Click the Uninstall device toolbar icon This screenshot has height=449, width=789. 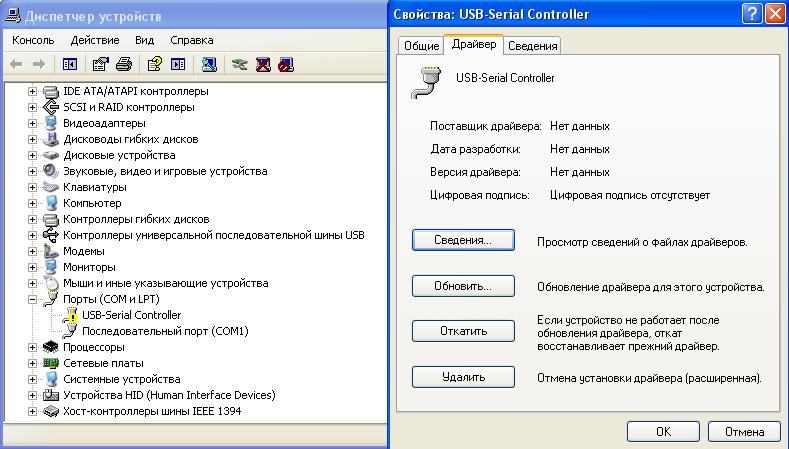[x=263, y=65]
